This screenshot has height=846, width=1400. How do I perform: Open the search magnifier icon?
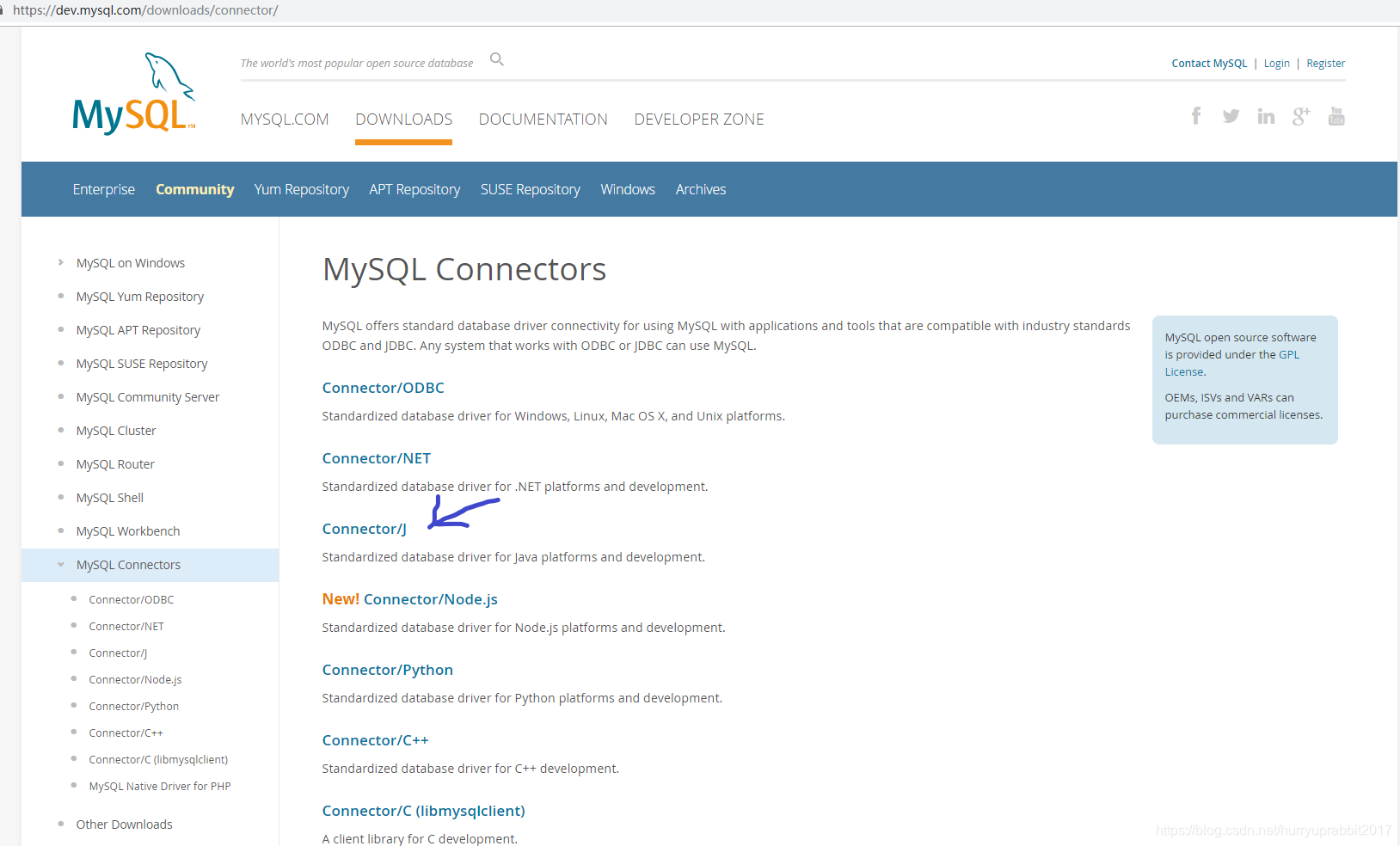[497, 59]
